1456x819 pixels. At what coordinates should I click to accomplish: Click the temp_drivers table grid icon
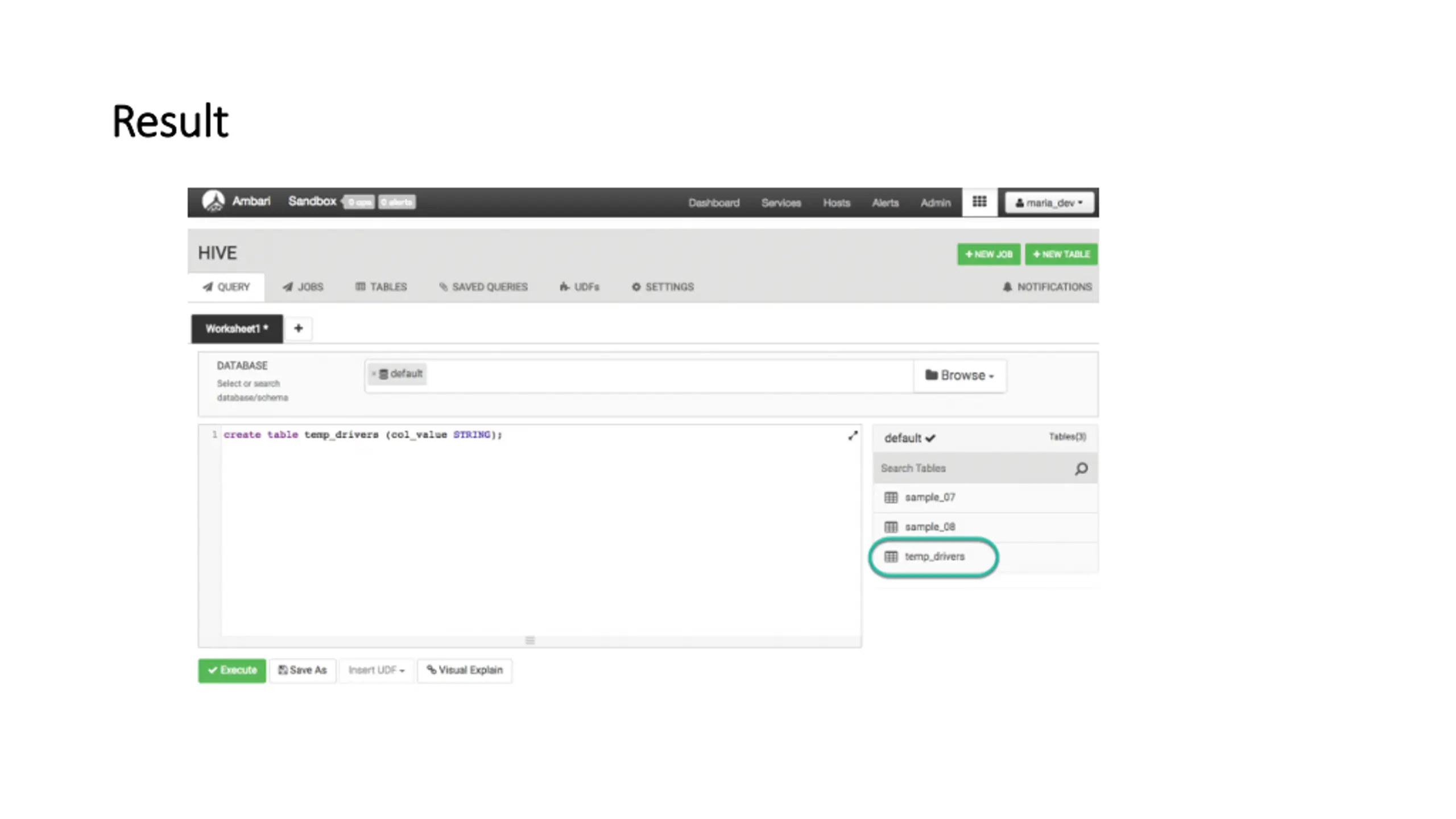coord(891,557)
